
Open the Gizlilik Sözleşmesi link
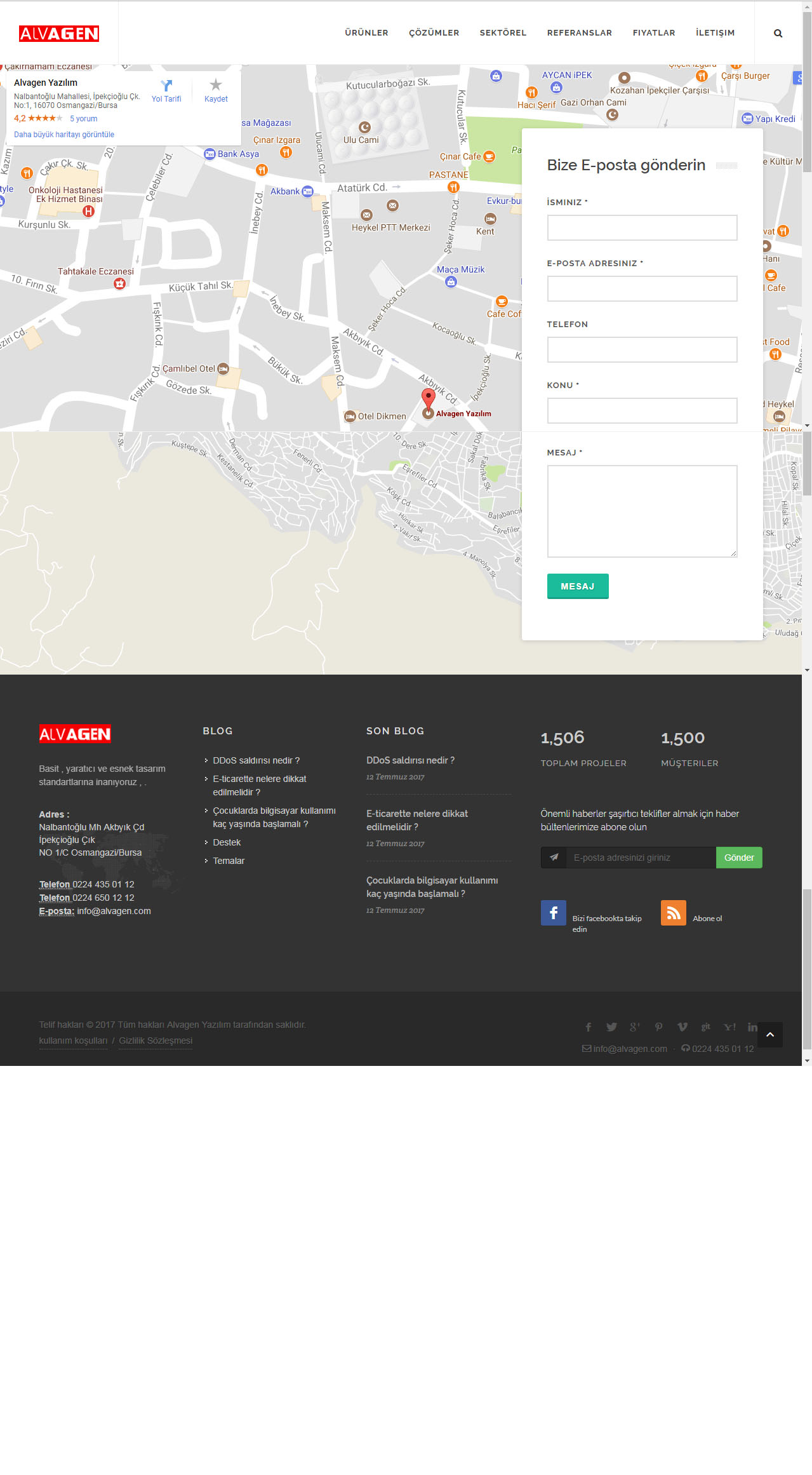156,1041
